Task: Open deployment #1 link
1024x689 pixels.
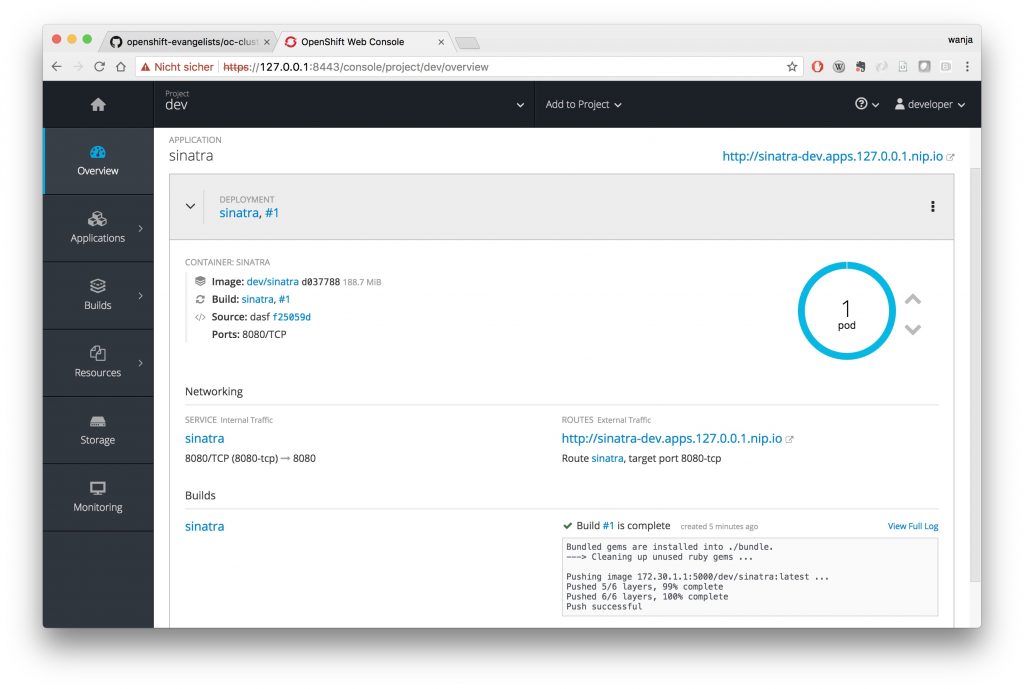Action: coord(272,213)
